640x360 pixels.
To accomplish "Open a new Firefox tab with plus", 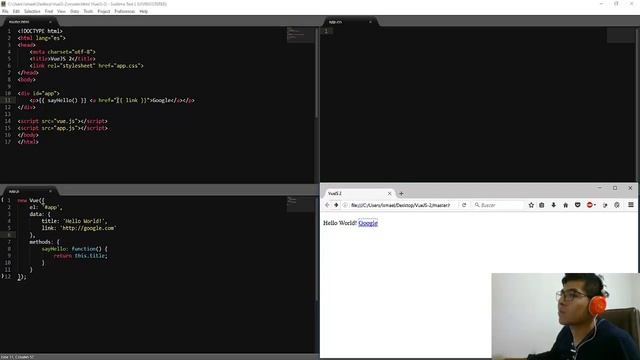I will coord(401,193).
